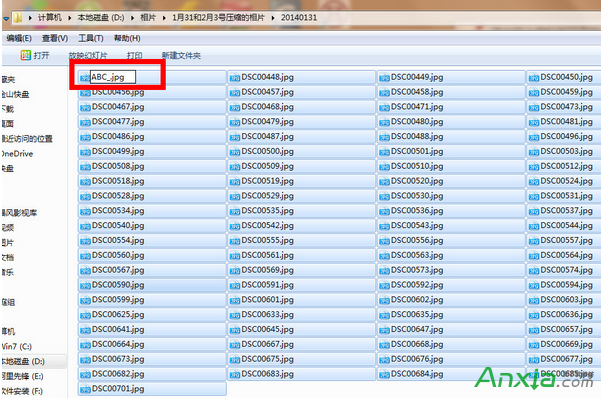This screenshot has width=601, height=398.
Task: Select 最近访问的位置 in navigation pane
Action: (x=27, y=139)
